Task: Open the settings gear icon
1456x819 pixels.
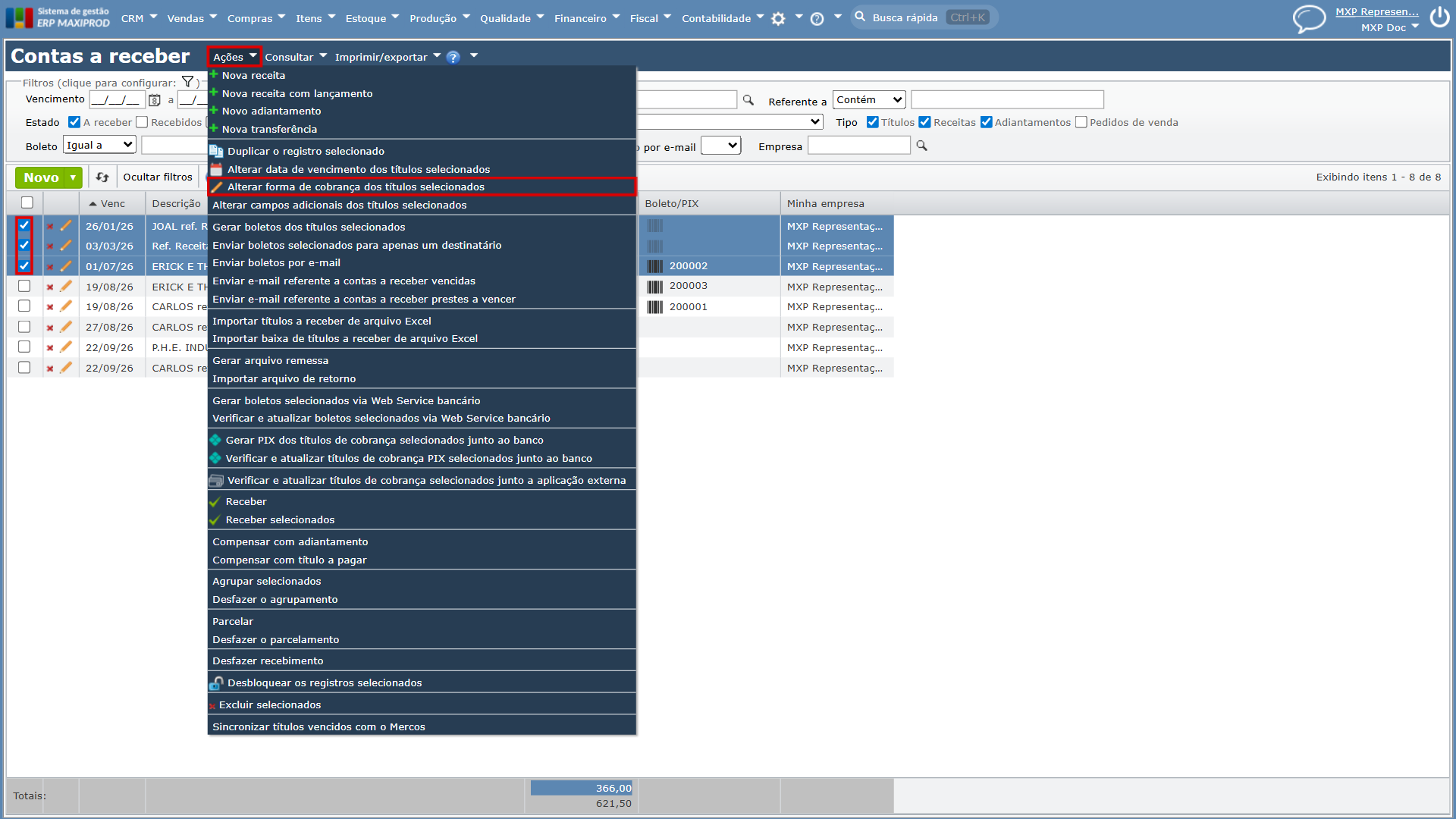Action: pos(778,19)
